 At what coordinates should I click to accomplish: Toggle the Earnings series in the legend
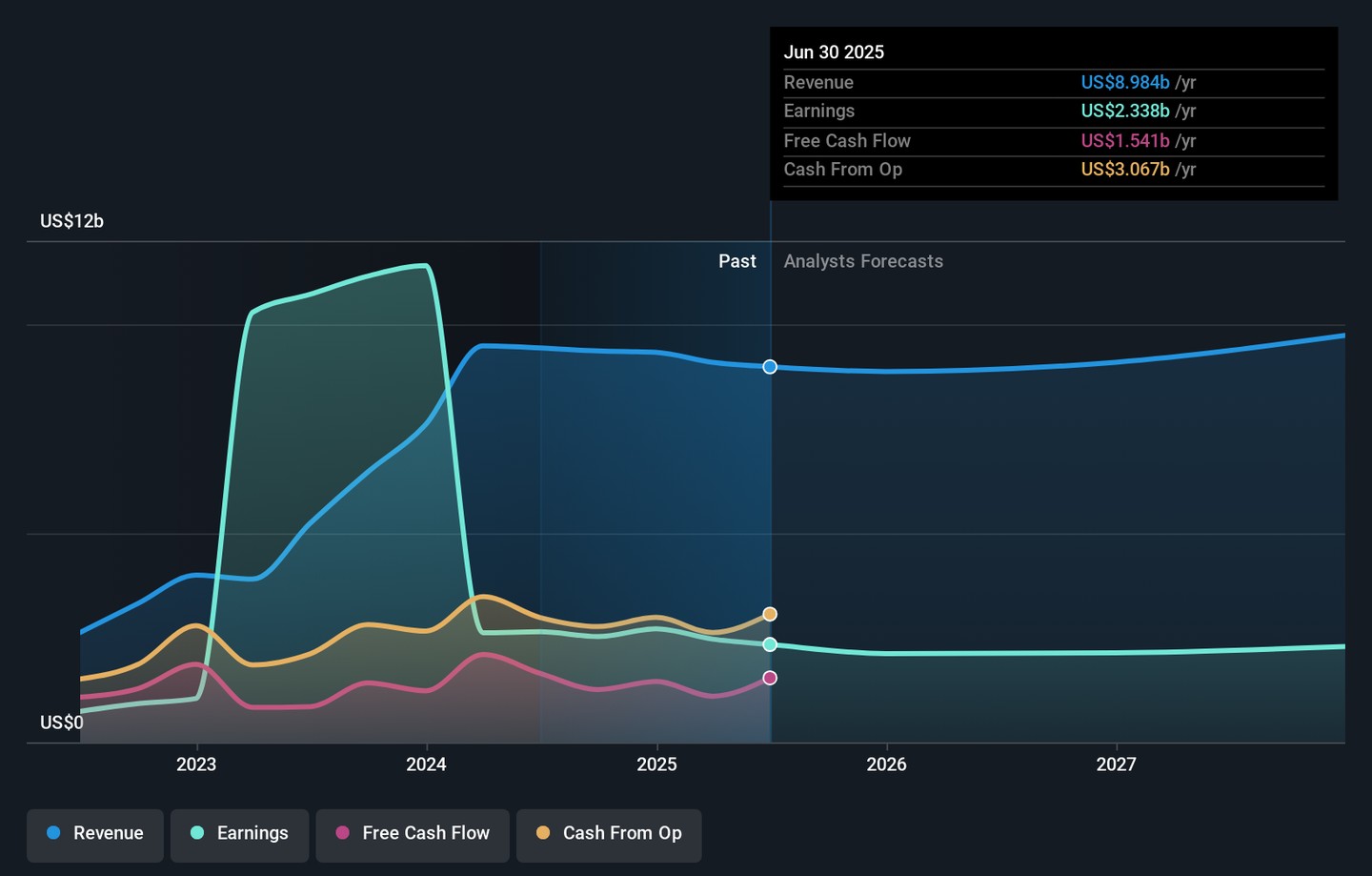click(239, 833)
